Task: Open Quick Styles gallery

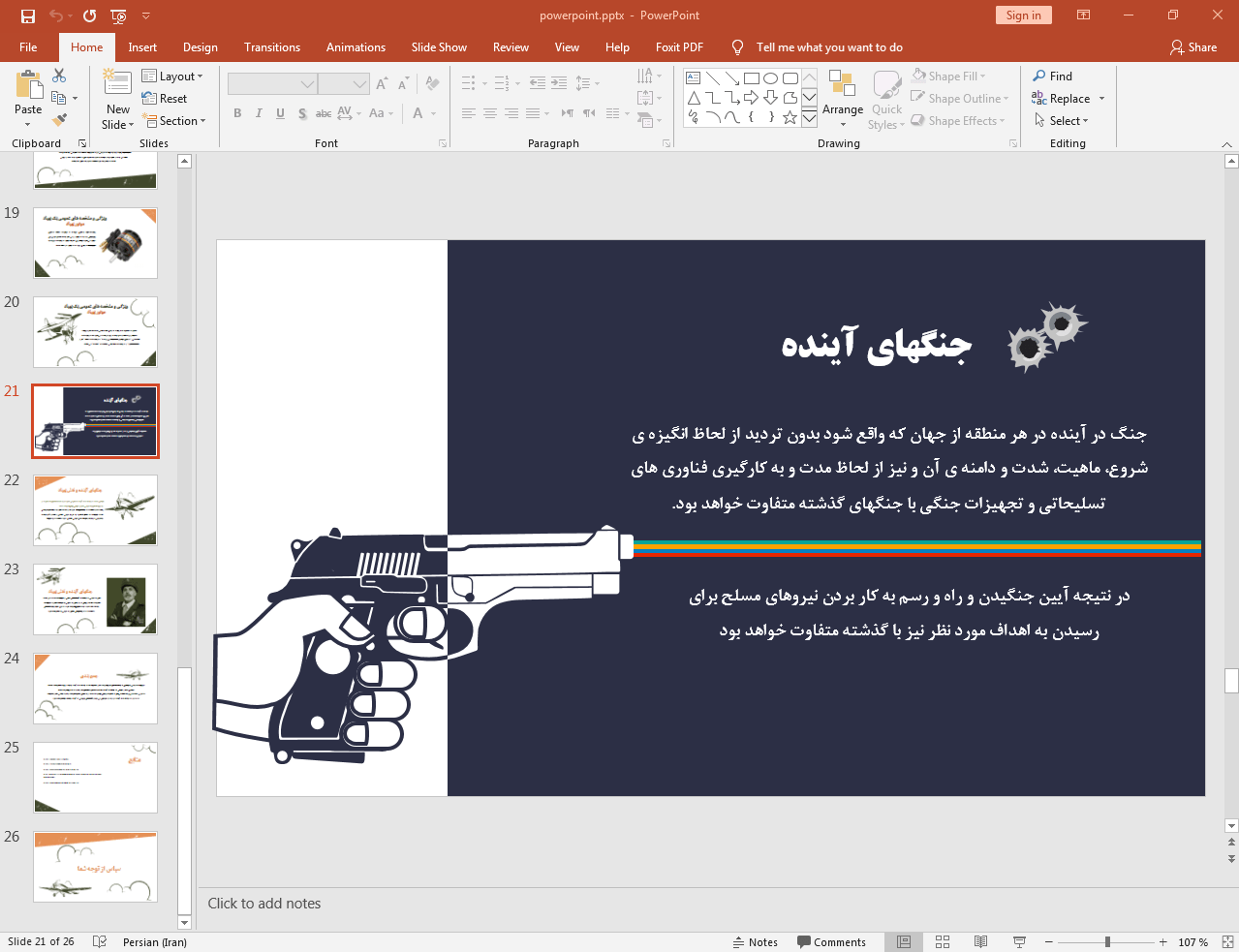Action: 886,100
